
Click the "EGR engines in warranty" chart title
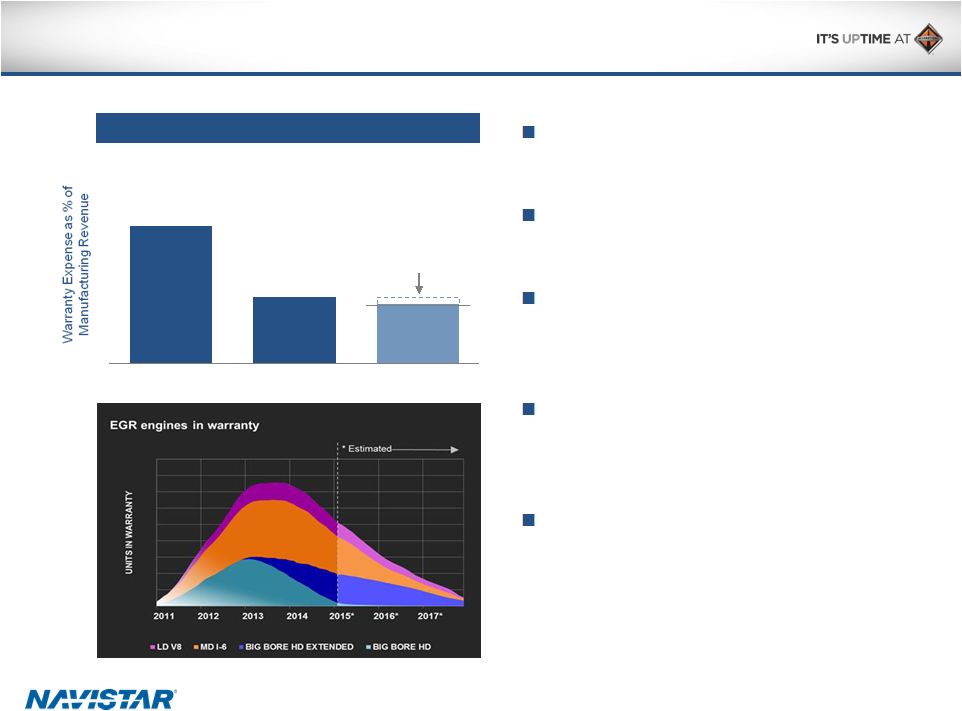pyautogui.click(x=184, y=425)
